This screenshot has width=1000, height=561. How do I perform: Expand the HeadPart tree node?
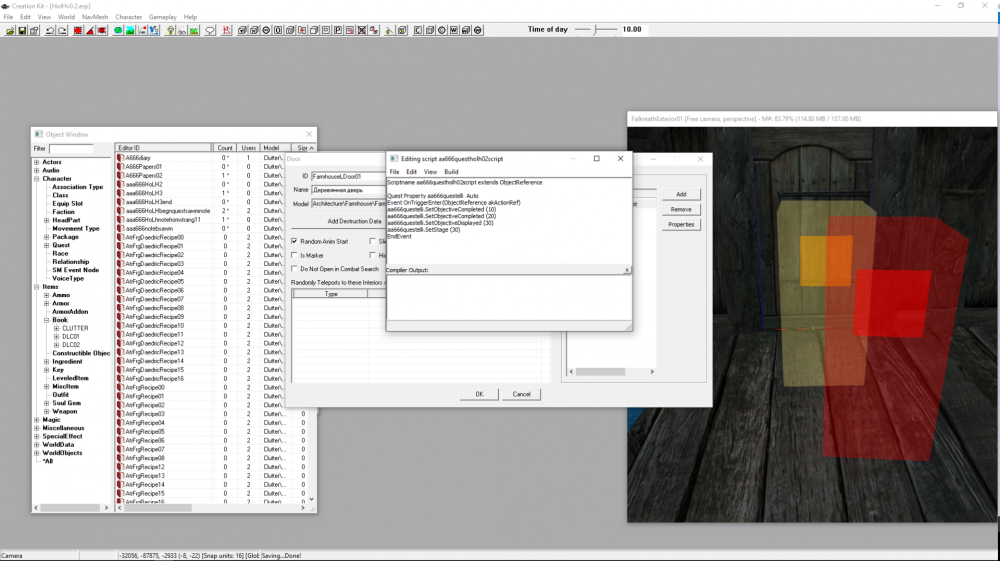click(47, 220)
